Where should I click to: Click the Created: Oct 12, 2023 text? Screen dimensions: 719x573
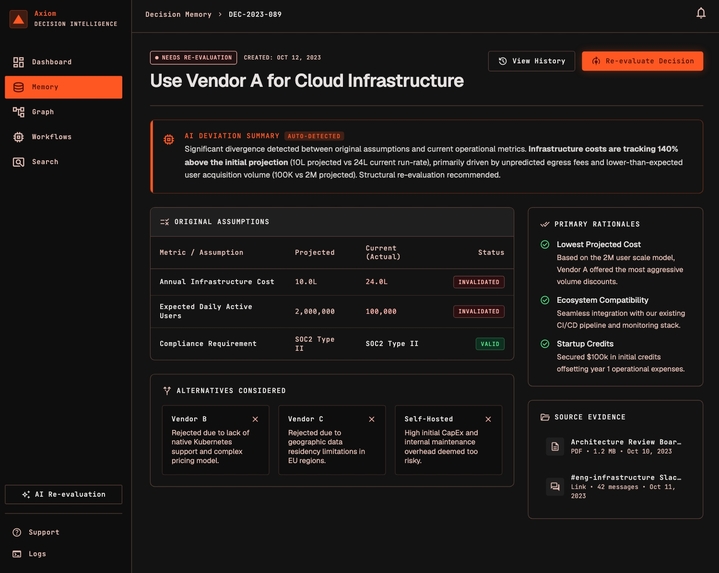pyautogui.click(x=282, y=58)
